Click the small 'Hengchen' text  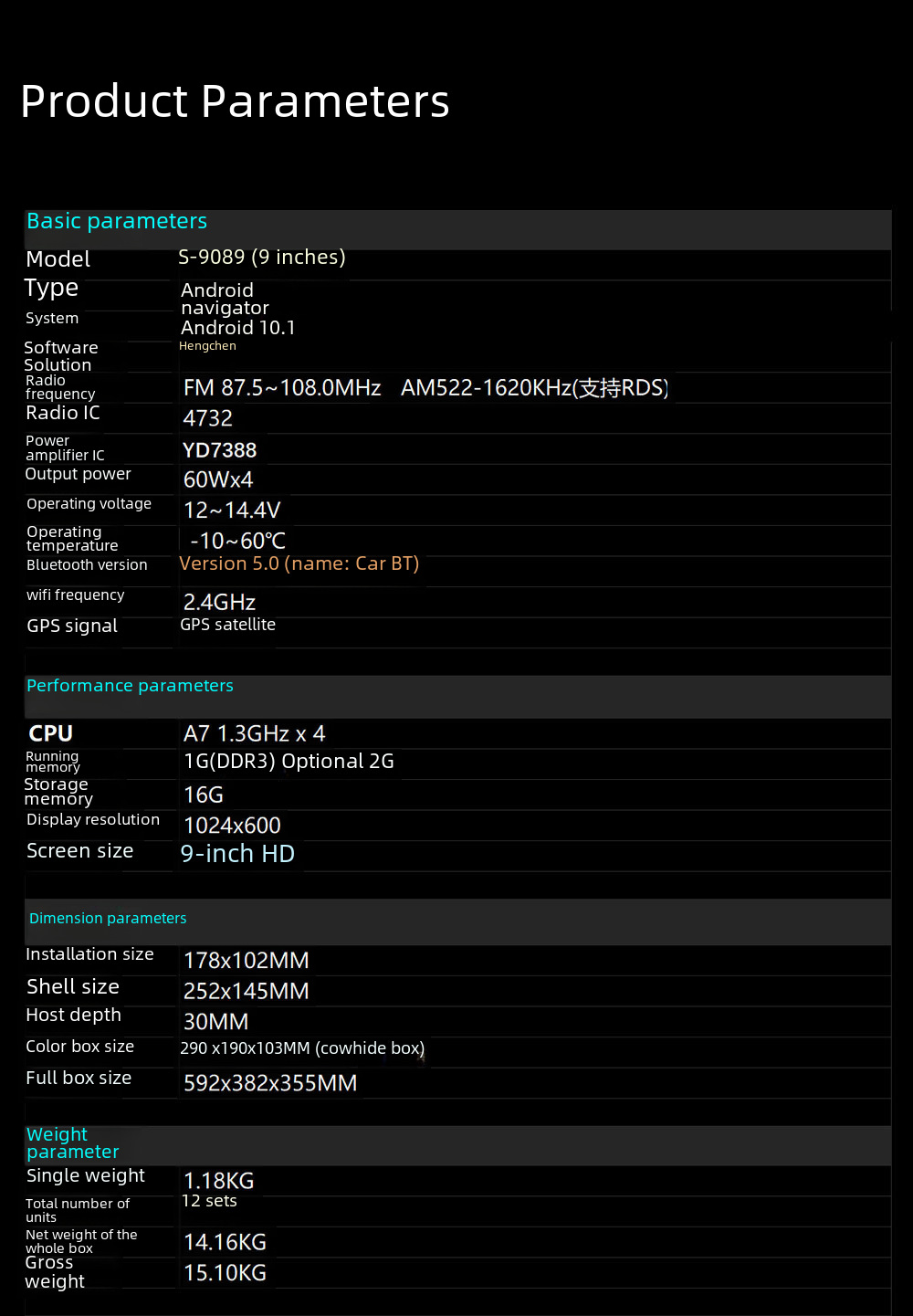pyautogui.click(x=207, y=346)
